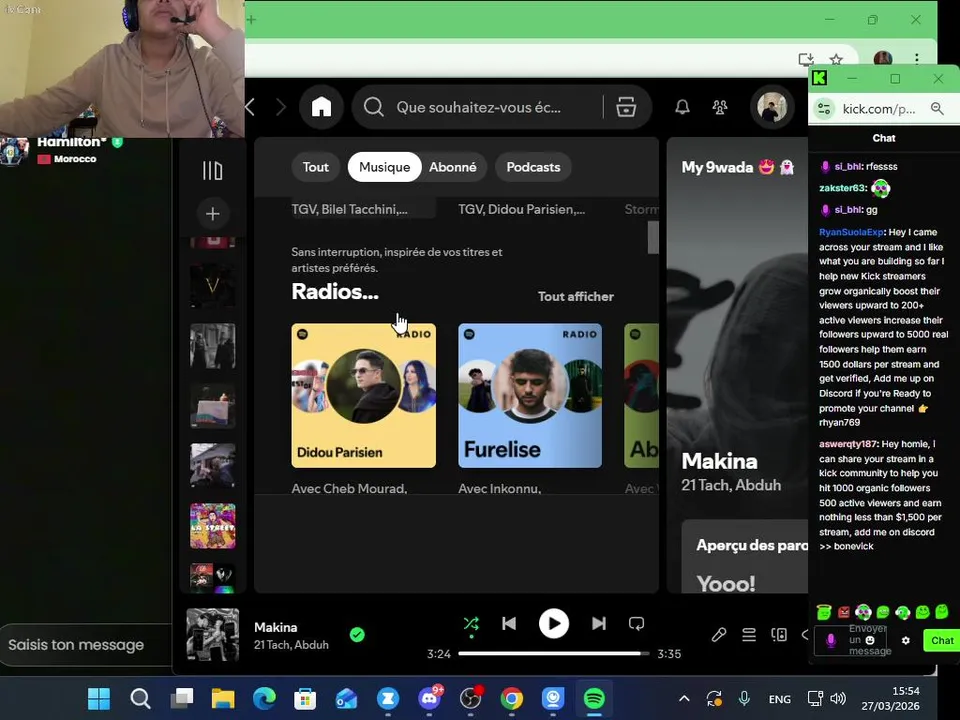Play the current track Makina
Screen dimensions: 960x720
pos(554,623)
